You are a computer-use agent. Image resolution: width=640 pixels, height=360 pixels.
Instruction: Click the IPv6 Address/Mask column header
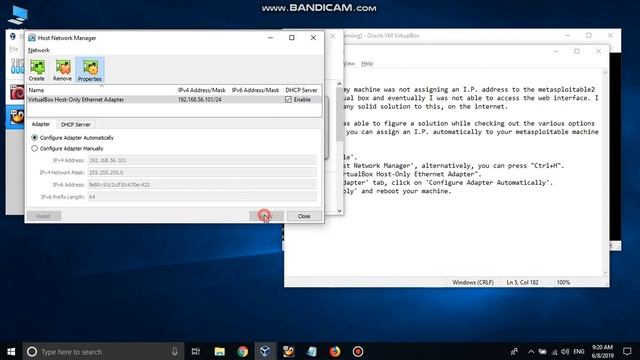[256, 90]
